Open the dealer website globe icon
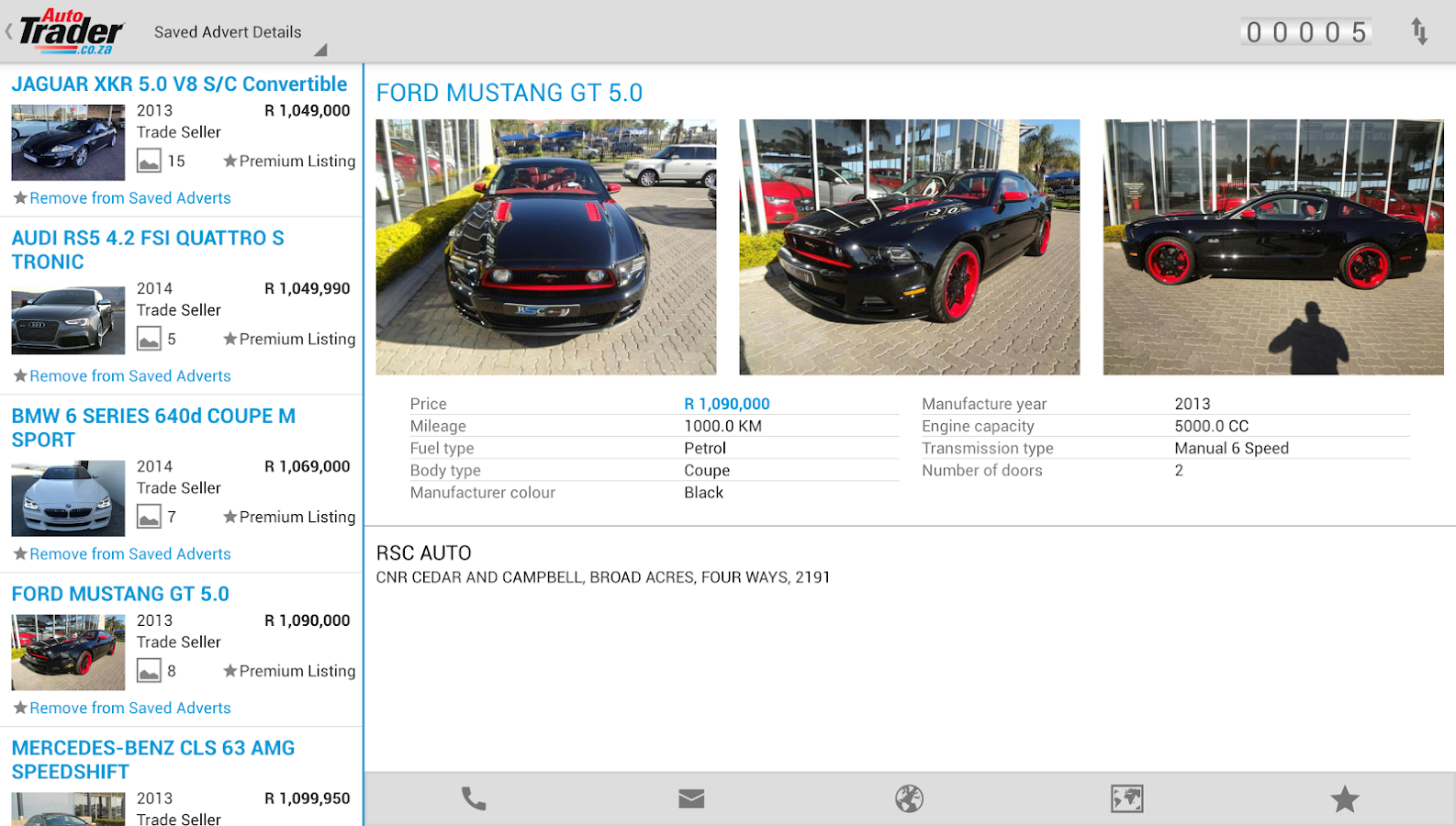 point(909,798)
